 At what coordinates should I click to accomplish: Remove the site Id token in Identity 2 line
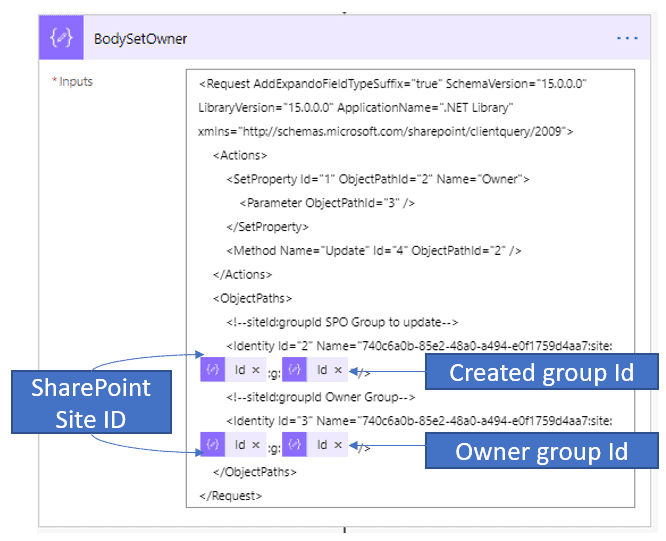[x=255, y=370]
